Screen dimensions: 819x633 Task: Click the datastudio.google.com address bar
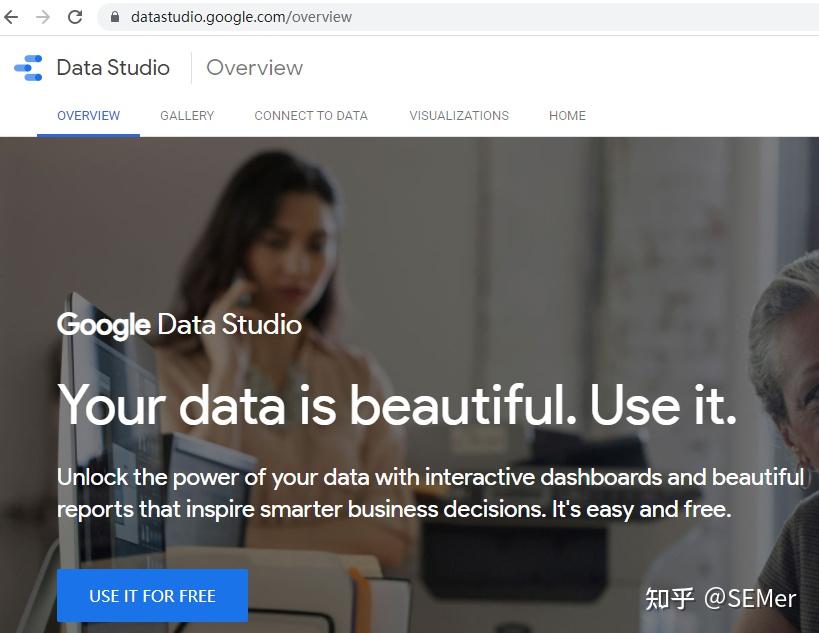[x=240, y=16]
